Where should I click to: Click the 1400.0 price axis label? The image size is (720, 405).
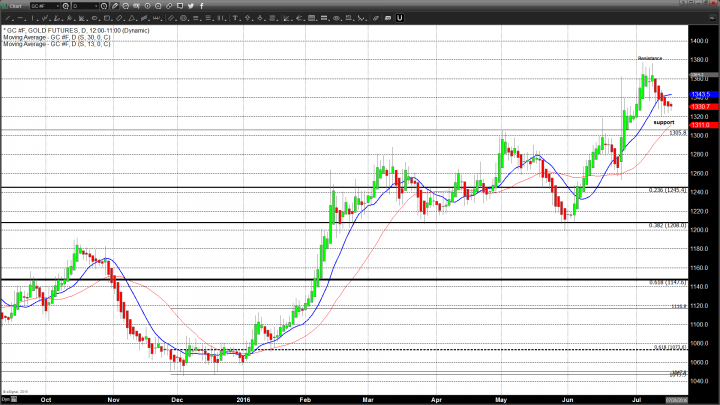[x=699, y=41]
